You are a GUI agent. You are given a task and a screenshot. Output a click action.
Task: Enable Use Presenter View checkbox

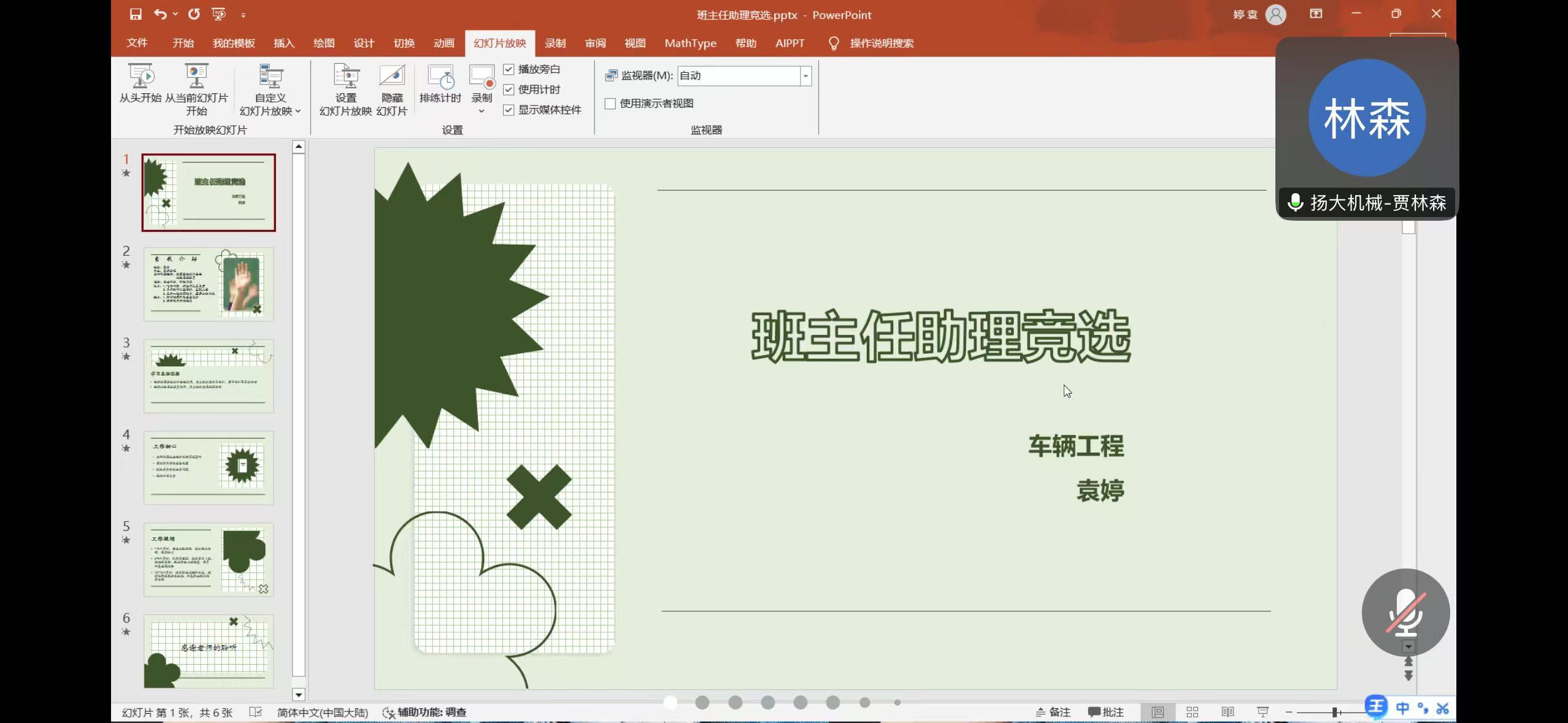tap(610, 104)
